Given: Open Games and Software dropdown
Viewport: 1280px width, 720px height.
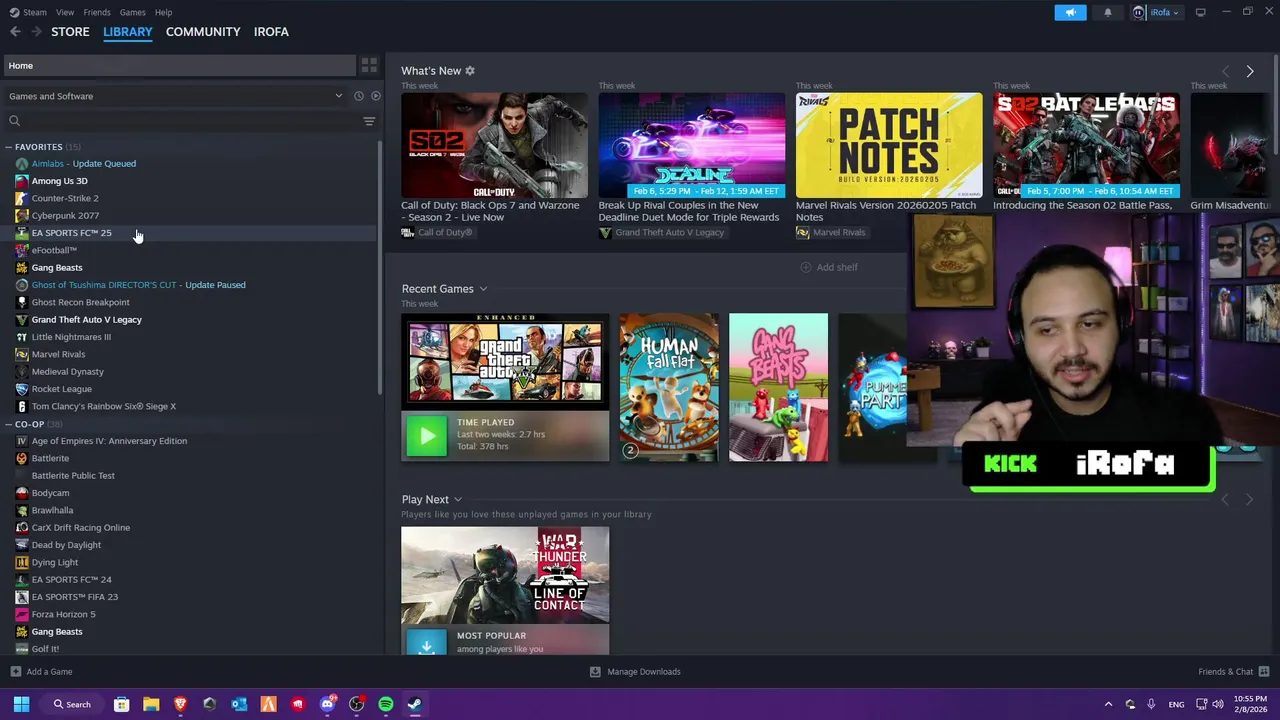Looking at the screenshot, I should pos(175,96).
